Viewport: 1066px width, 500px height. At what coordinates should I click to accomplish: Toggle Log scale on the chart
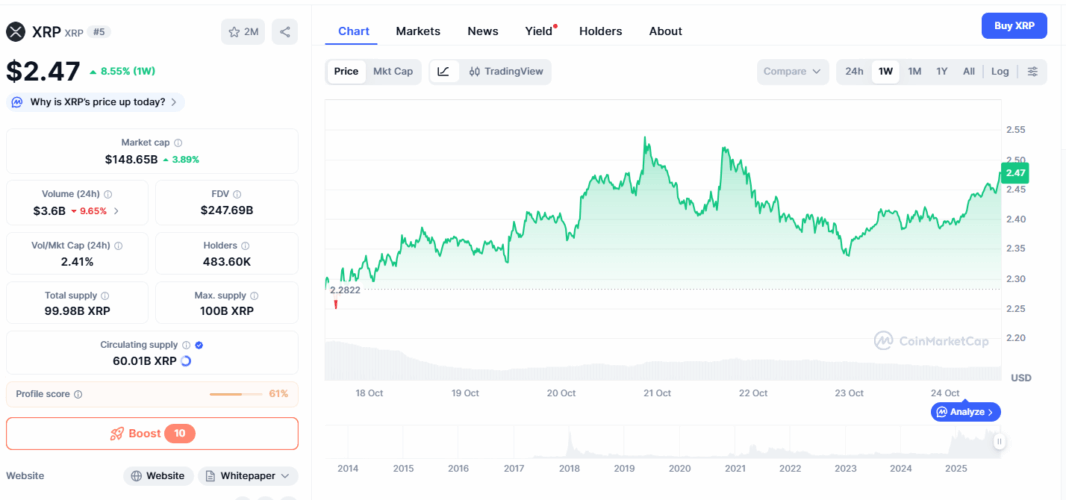(x=1000, y=71)
